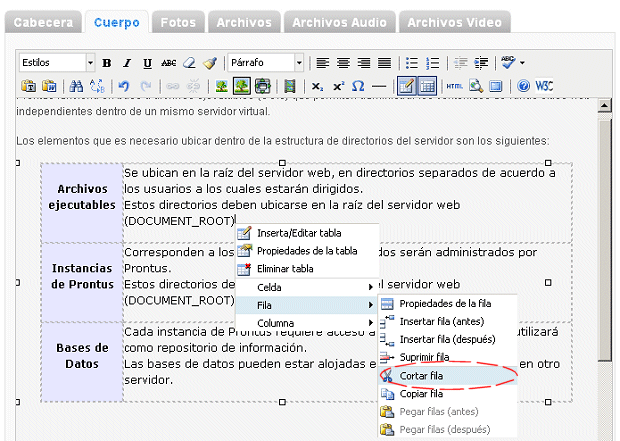620x441 pixels.
Task: Click the vertical scrollbar thumb
Action: pyautogui.click(x=605, y=240)
